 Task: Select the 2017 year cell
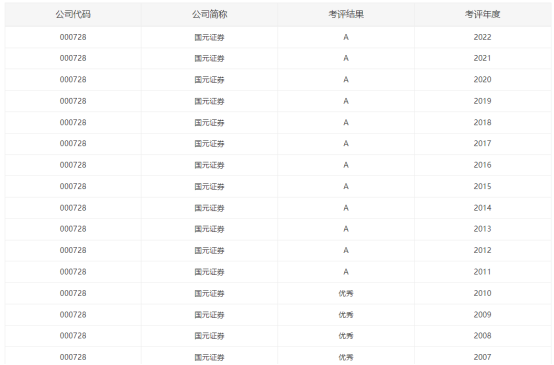click(482, 143)
